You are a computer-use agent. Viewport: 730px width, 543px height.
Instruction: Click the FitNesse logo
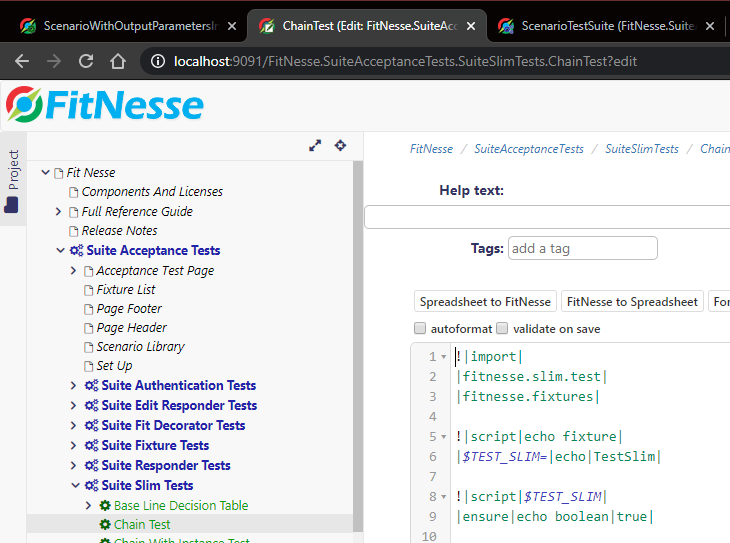coord(105,105)
